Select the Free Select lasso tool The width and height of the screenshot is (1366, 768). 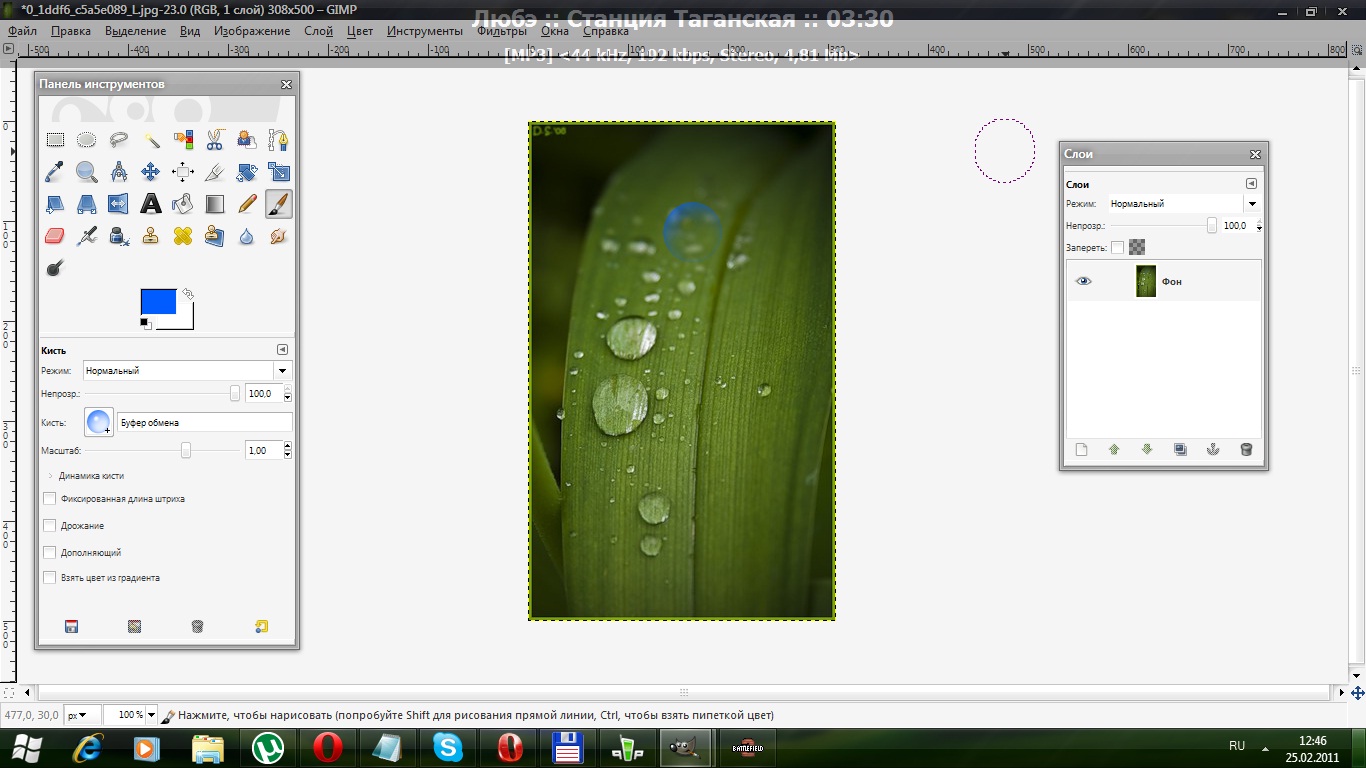point(119,140)
